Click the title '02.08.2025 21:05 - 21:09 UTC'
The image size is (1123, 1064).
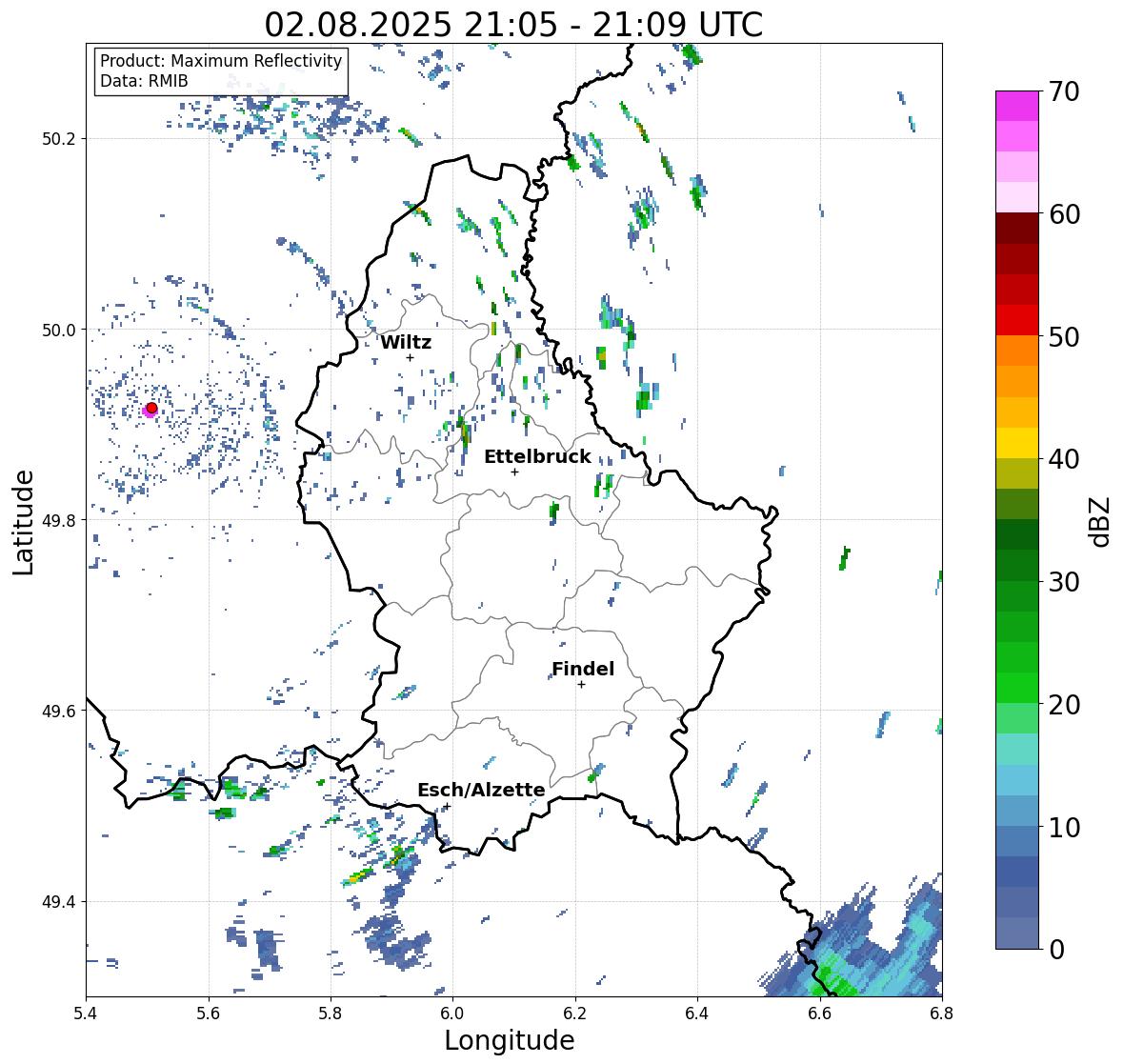coord(513,25)
